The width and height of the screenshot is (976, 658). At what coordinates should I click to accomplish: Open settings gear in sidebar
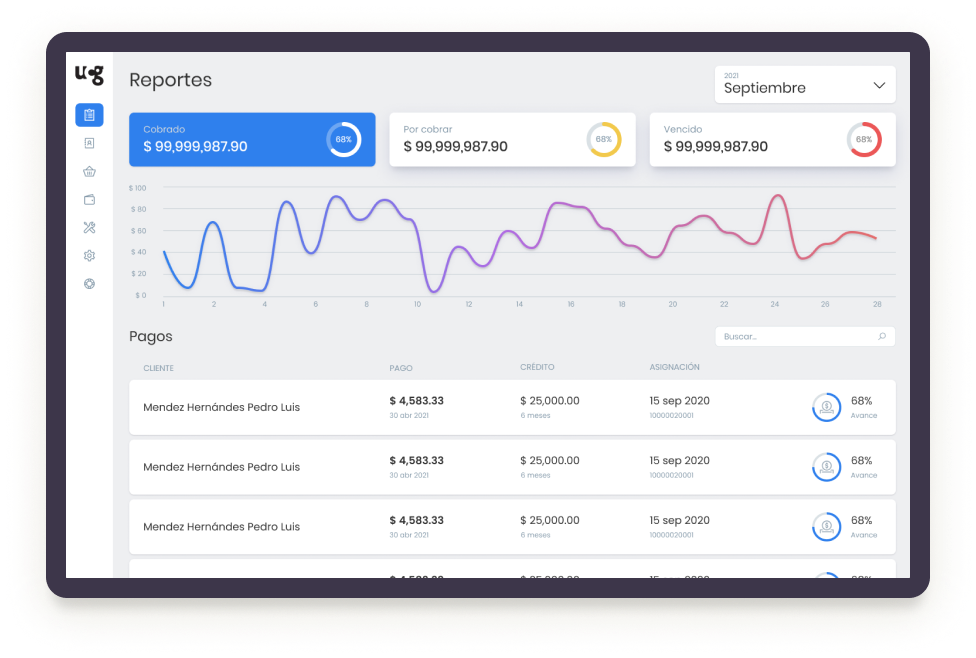[x=89, y=256]
